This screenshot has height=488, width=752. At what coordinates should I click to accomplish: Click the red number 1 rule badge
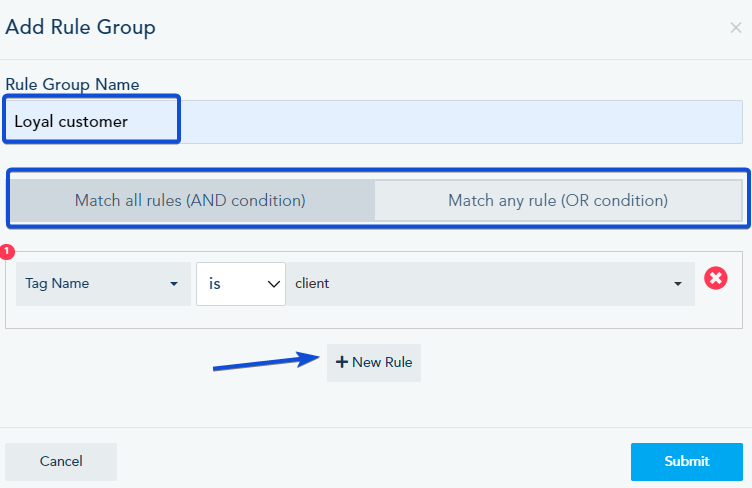[8, 251]
